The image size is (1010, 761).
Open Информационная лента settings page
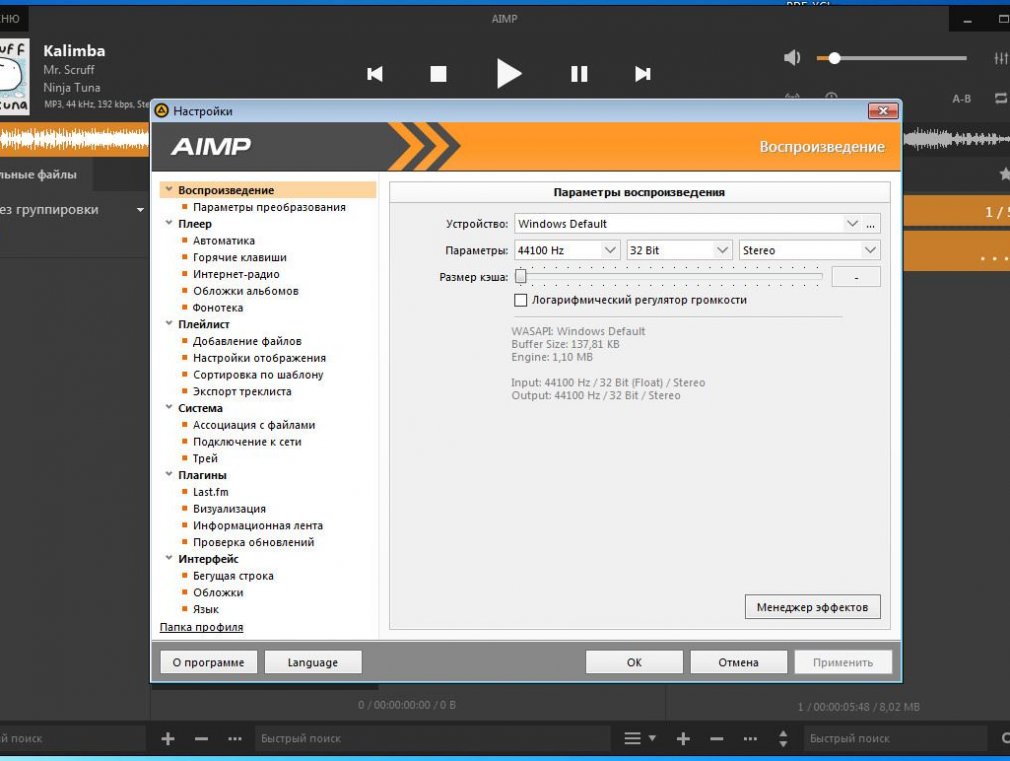(x=258, y=525)
